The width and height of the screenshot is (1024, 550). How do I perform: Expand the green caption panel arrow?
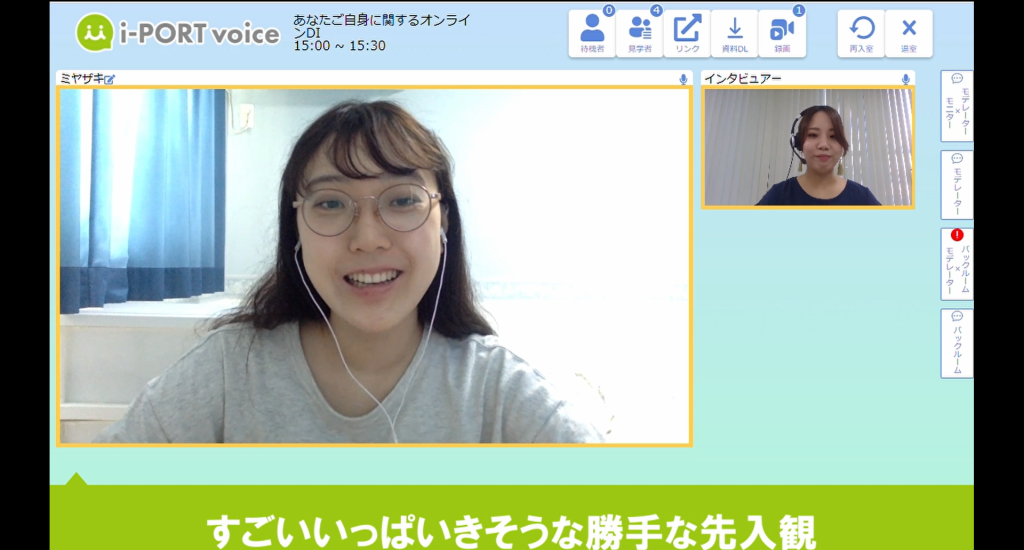[76, 478]
